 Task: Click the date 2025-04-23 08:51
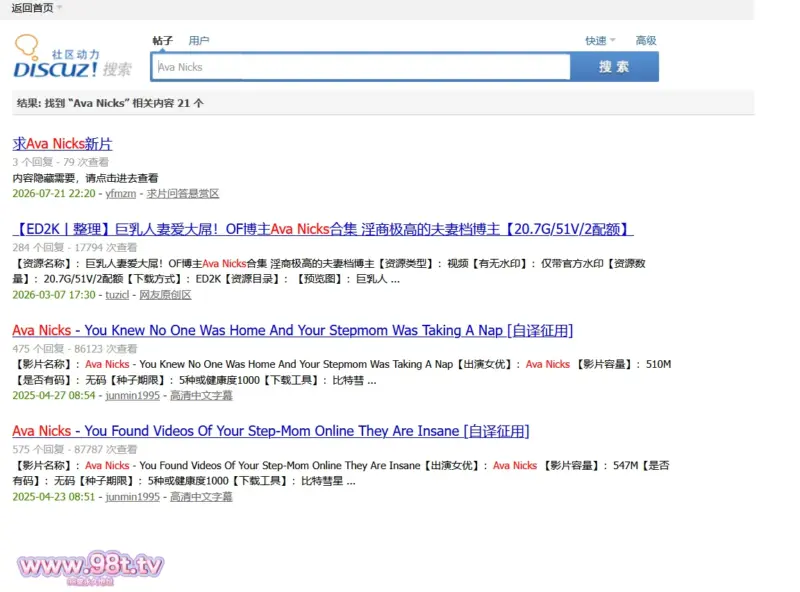point(54,497)
